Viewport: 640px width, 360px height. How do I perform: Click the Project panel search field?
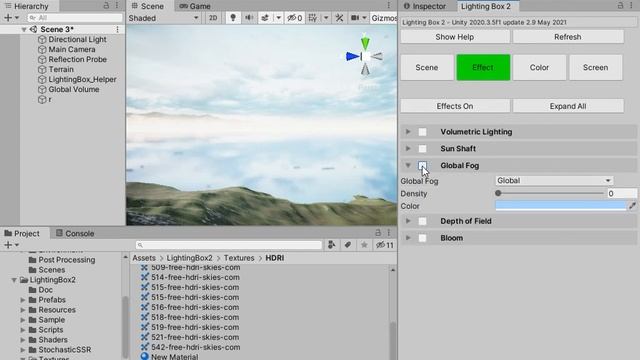click(x=229, y=245)
